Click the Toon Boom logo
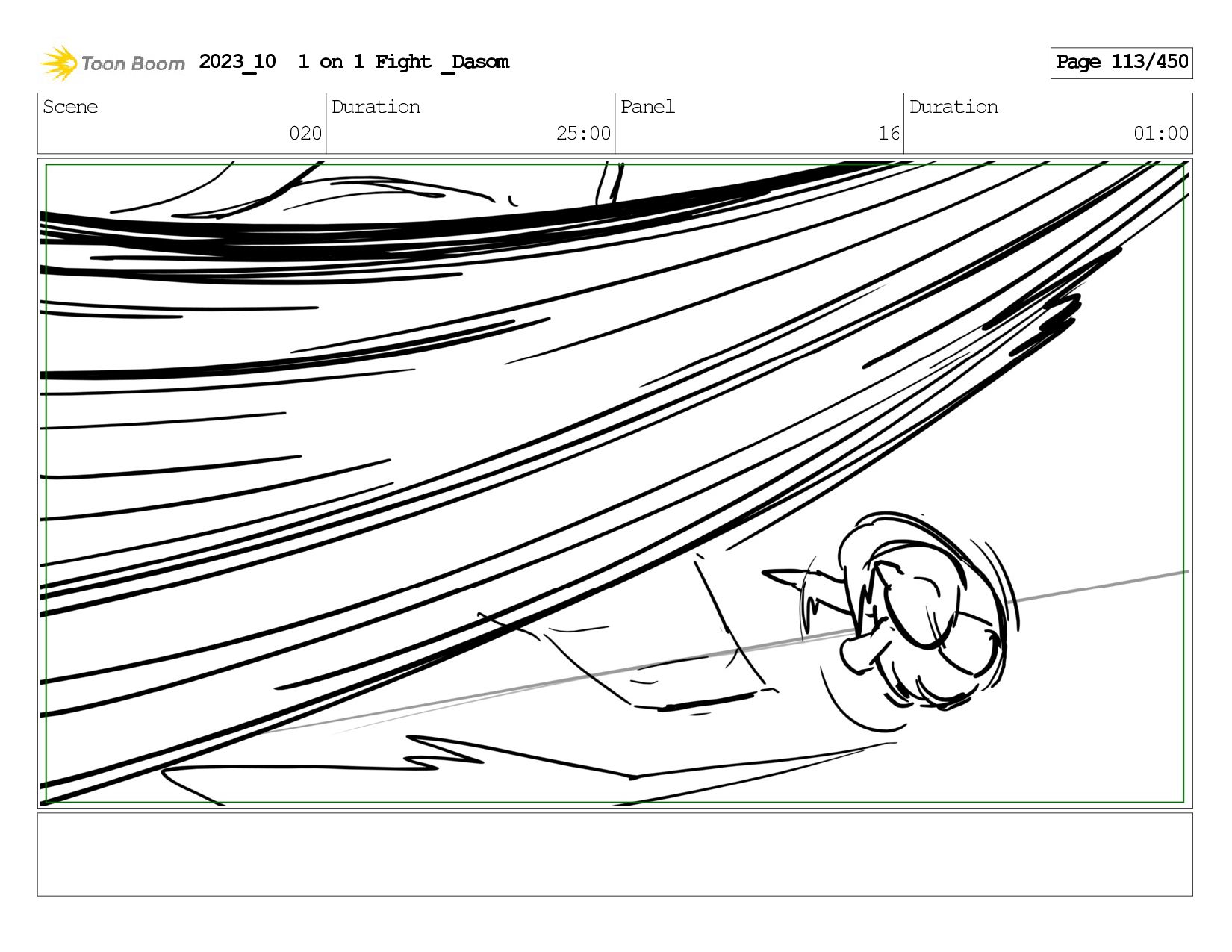This screenshot has height=952, width=1232. point(112,63)
